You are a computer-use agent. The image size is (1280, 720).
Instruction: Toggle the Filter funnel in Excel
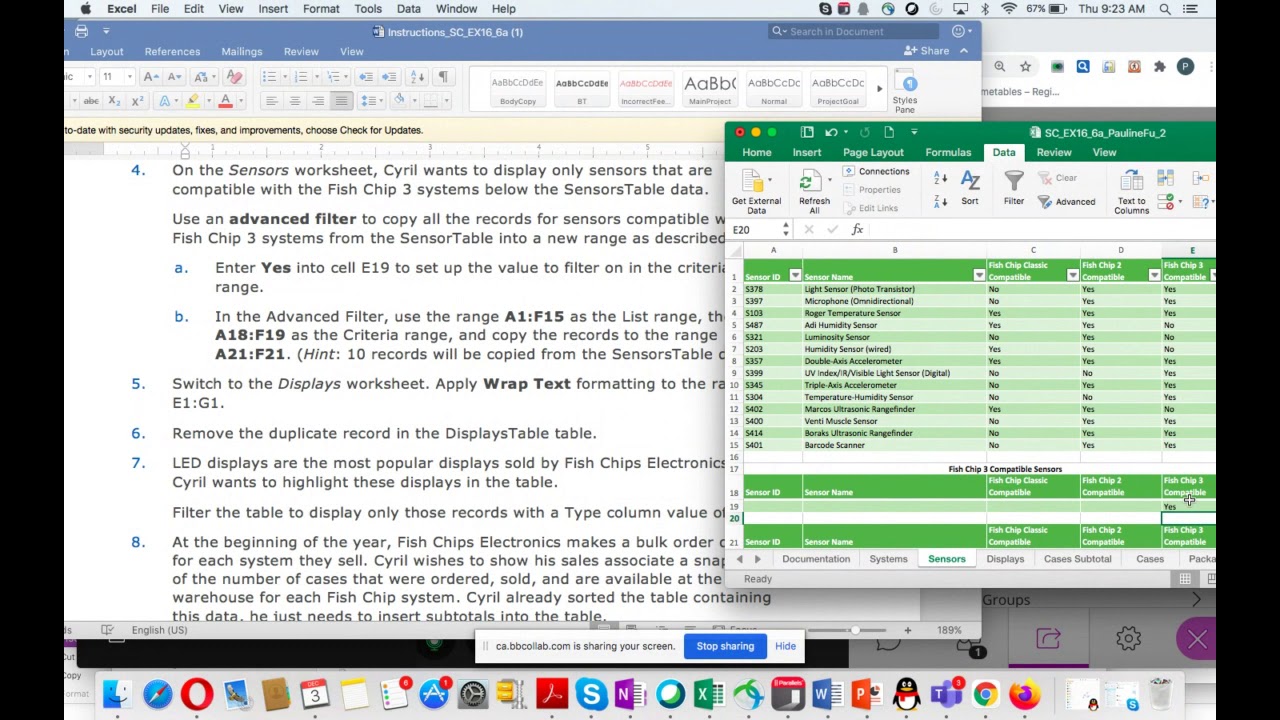[1014, 188]
